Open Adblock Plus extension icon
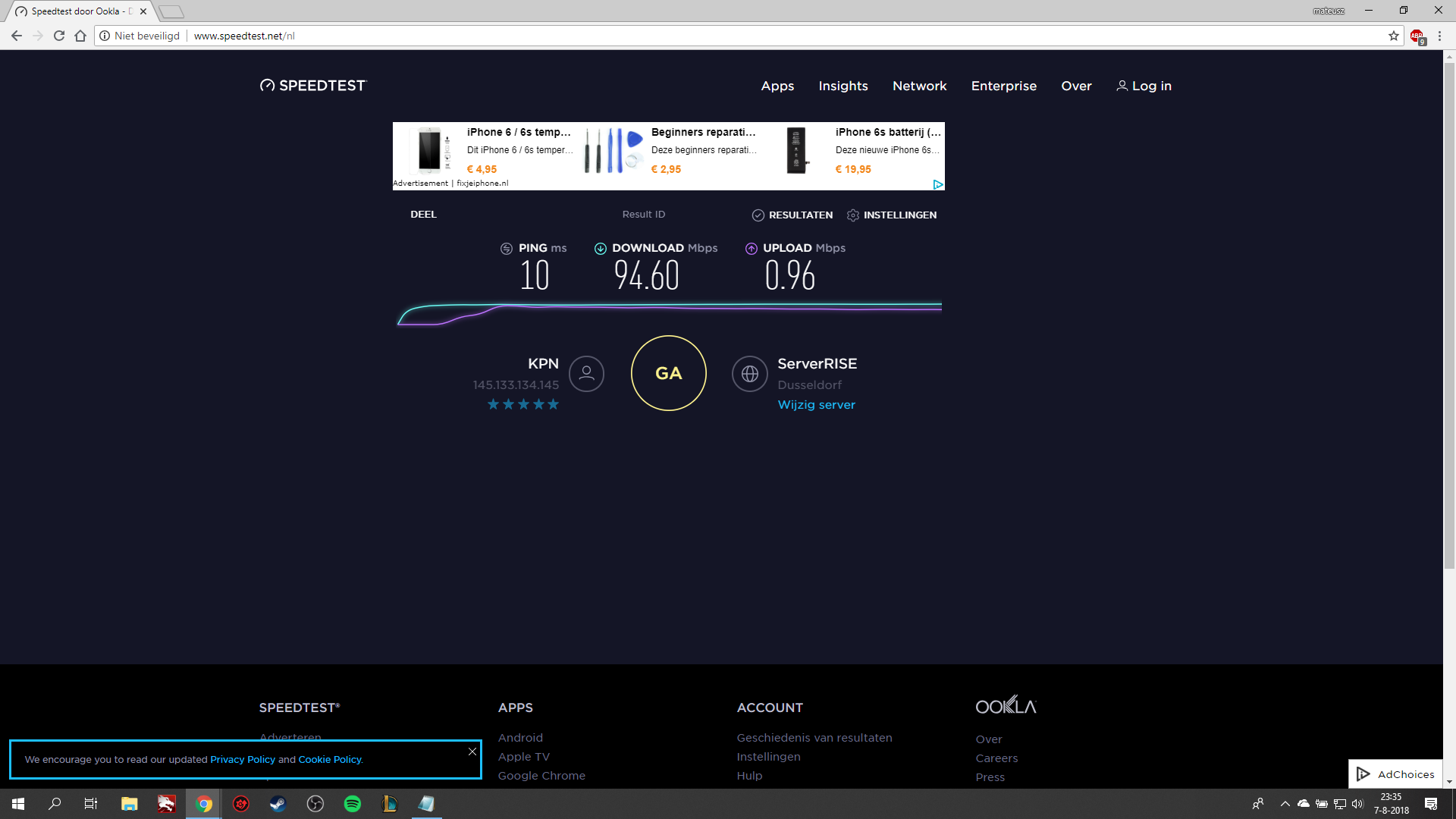This screenshot has width=1456, height=819. click(x=1417, y=36)
